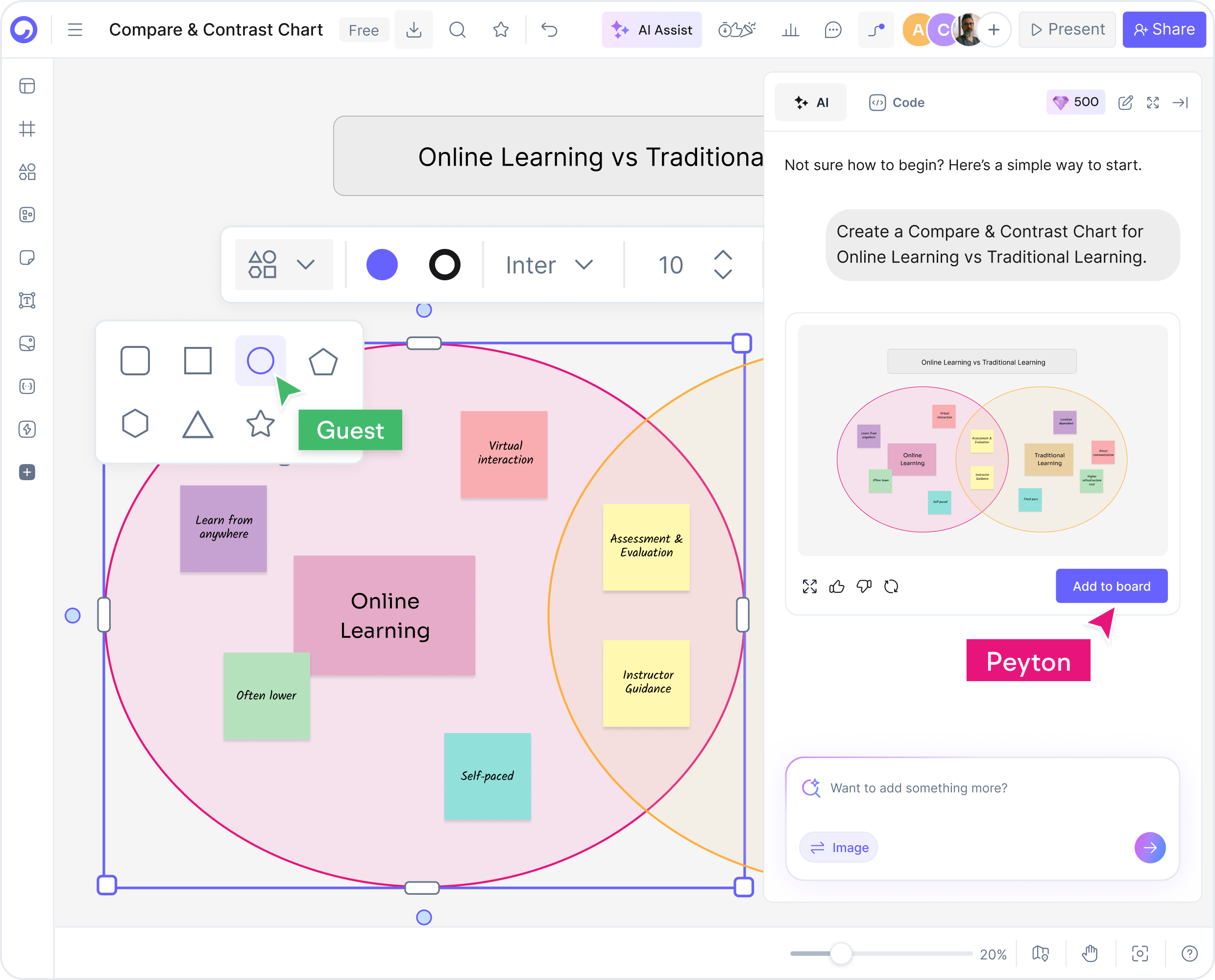Image resolution: width=1215 pixels, height=980 pixels.
Task: Open the shape type dropdown
Action: pyautogui.click(x=283, y=264)
